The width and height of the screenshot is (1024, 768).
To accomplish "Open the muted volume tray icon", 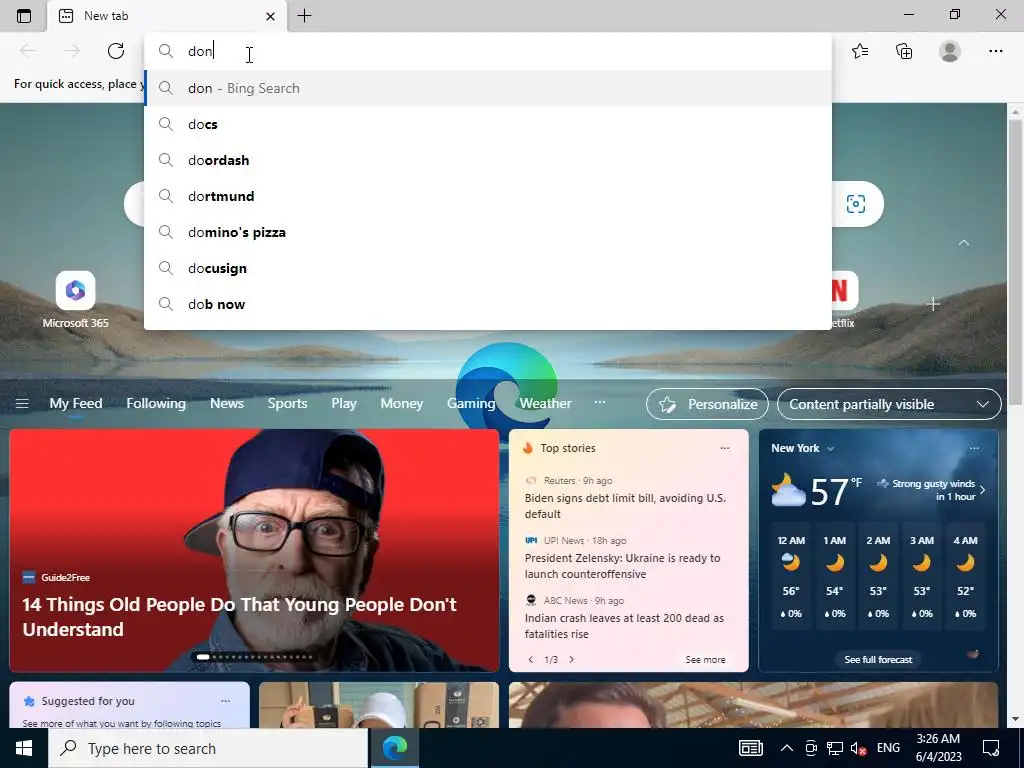I will click(859, 748).
